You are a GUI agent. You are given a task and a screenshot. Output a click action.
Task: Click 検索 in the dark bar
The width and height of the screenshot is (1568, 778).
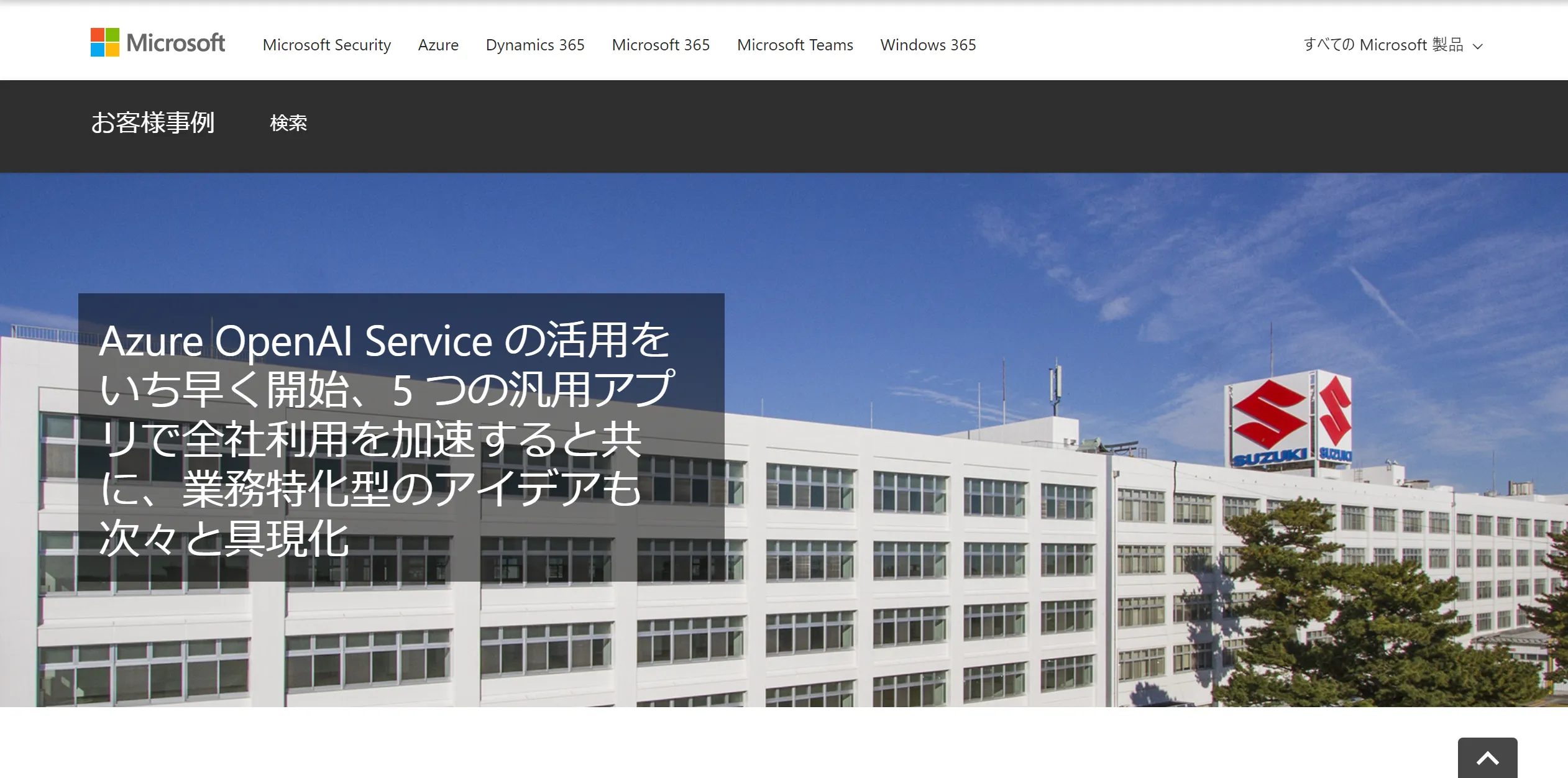coord(288,123)
